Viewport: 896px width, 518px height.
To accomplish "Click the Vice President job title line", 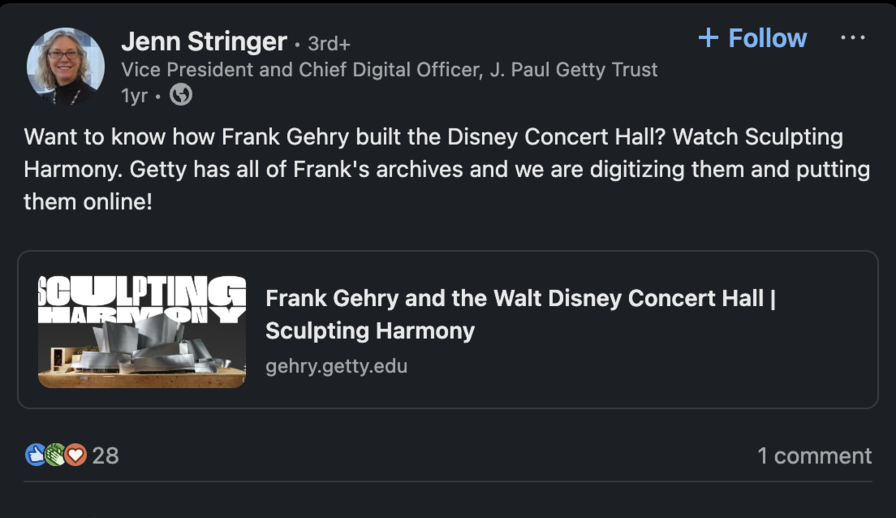I will (389, 70).
